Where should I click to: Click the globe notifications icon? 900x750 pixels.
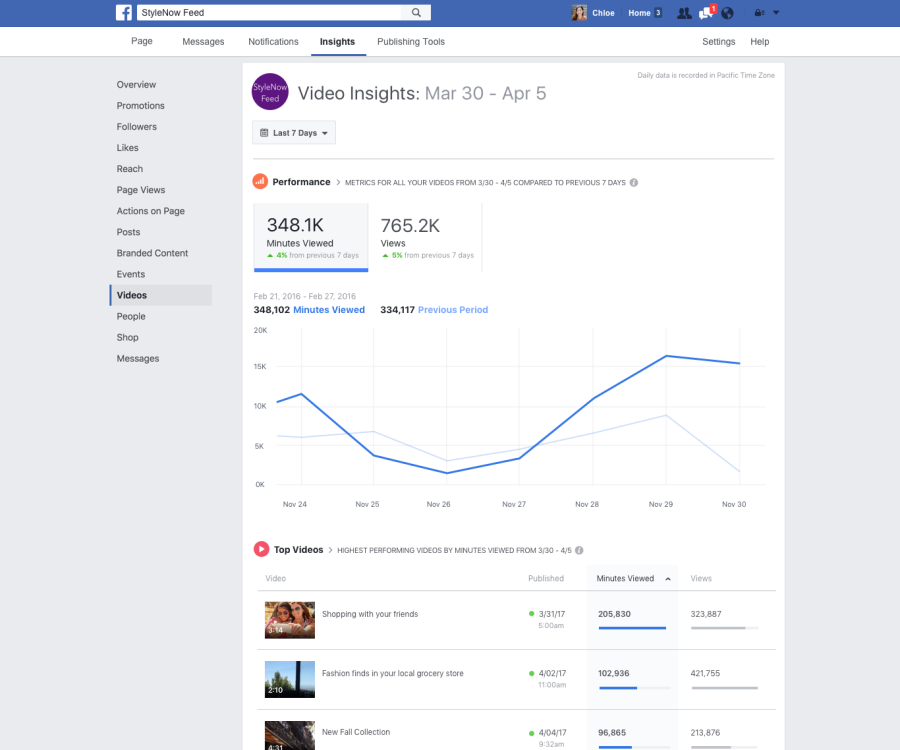click(726, 12)
